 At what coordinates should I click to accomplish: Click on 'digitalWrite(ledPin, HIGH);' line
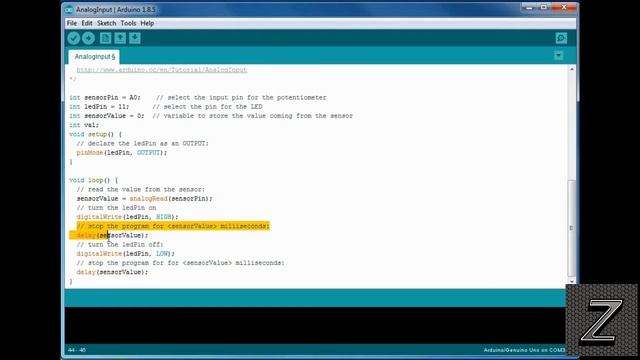(127, 217)
